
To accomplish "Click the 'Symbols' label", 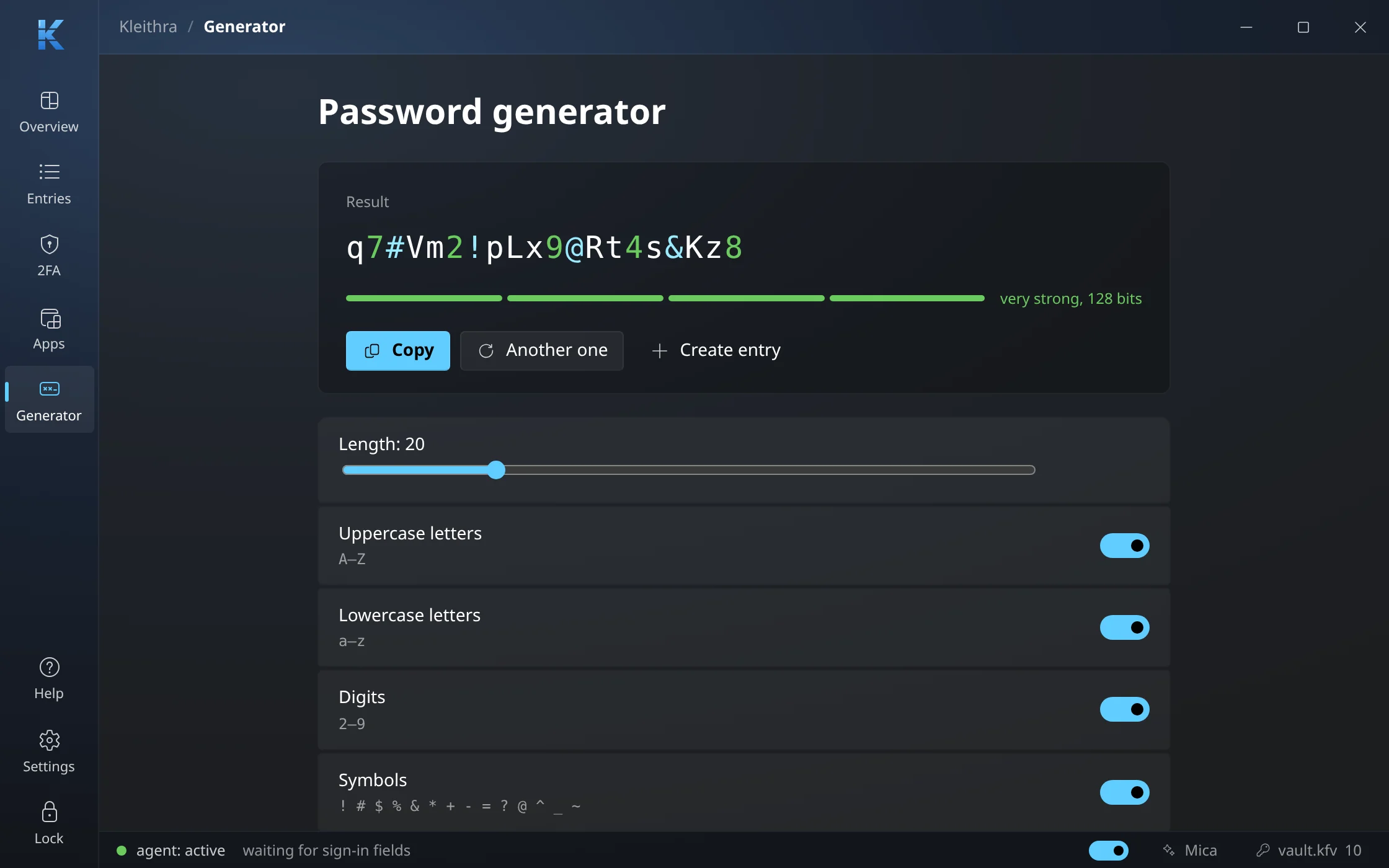I will point(373,780).
